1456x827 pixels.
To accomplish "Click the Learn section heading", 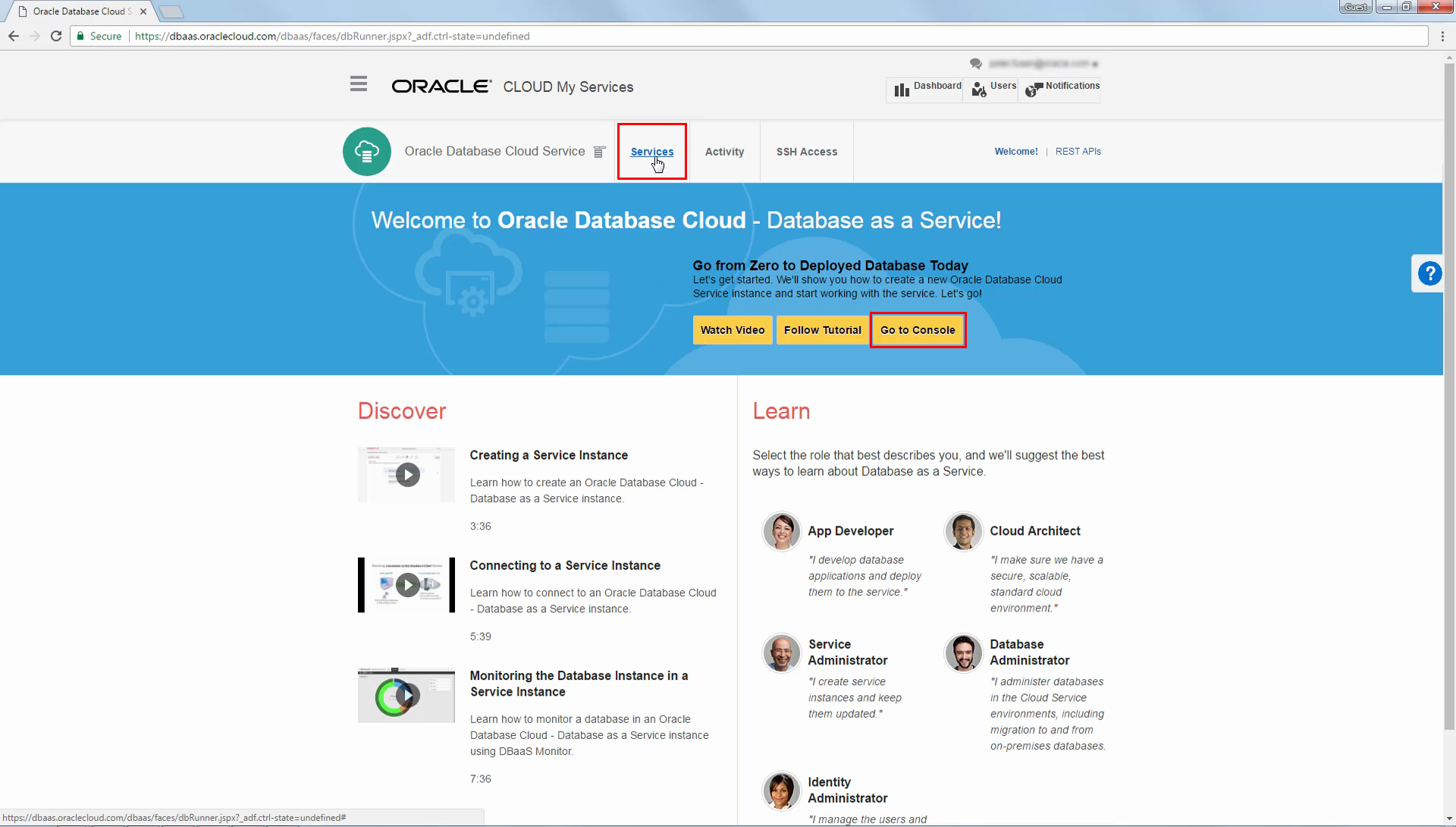I will (781, 410).
